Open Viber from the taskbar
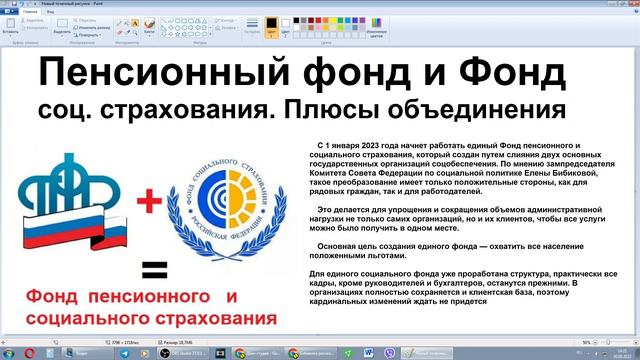Viewport: 640px width, 360px height. coord(390,353)
